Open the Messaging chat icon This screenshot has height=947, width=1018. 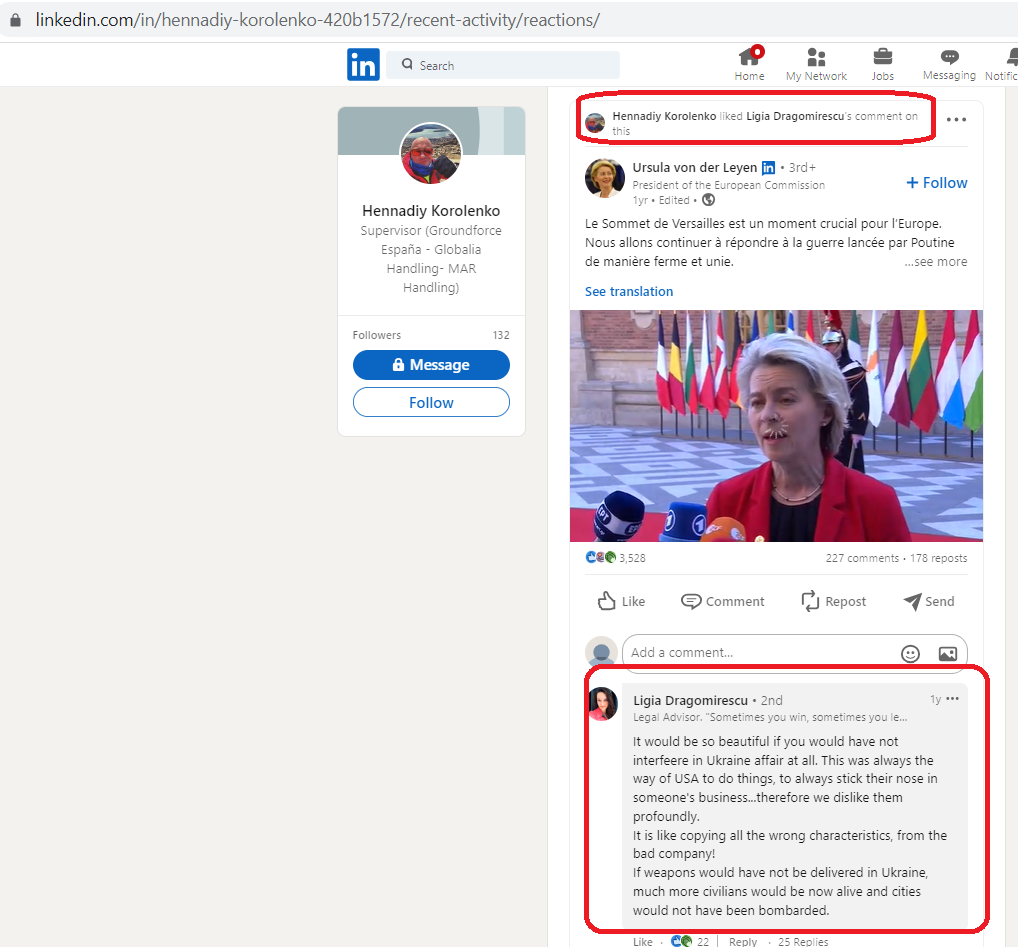tap(949, 64)
